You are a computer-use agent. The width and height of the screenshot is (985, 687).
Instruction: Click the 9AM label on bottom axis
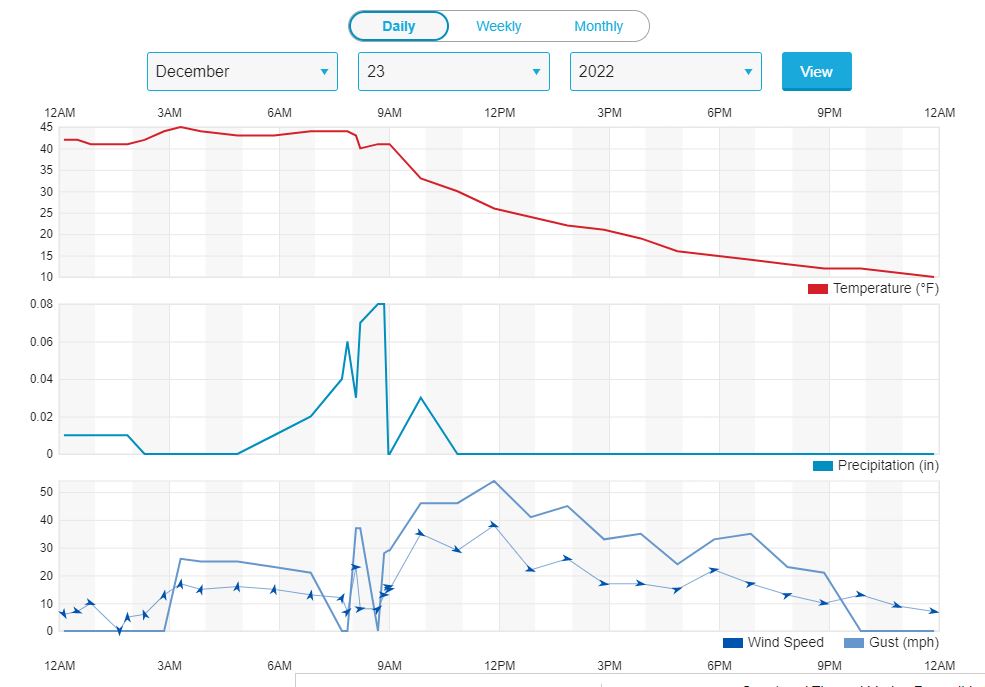(x=389, y=666)
